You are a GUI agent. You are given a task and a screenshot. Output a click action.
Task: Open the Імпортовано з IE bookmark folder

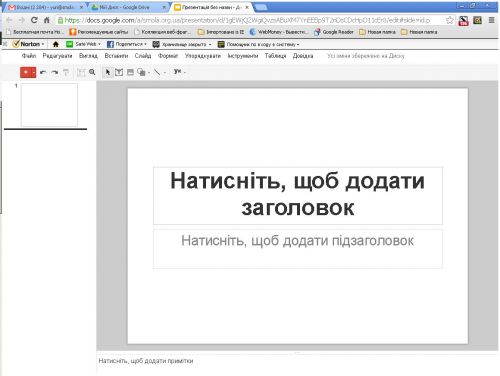tap(221, 32)
